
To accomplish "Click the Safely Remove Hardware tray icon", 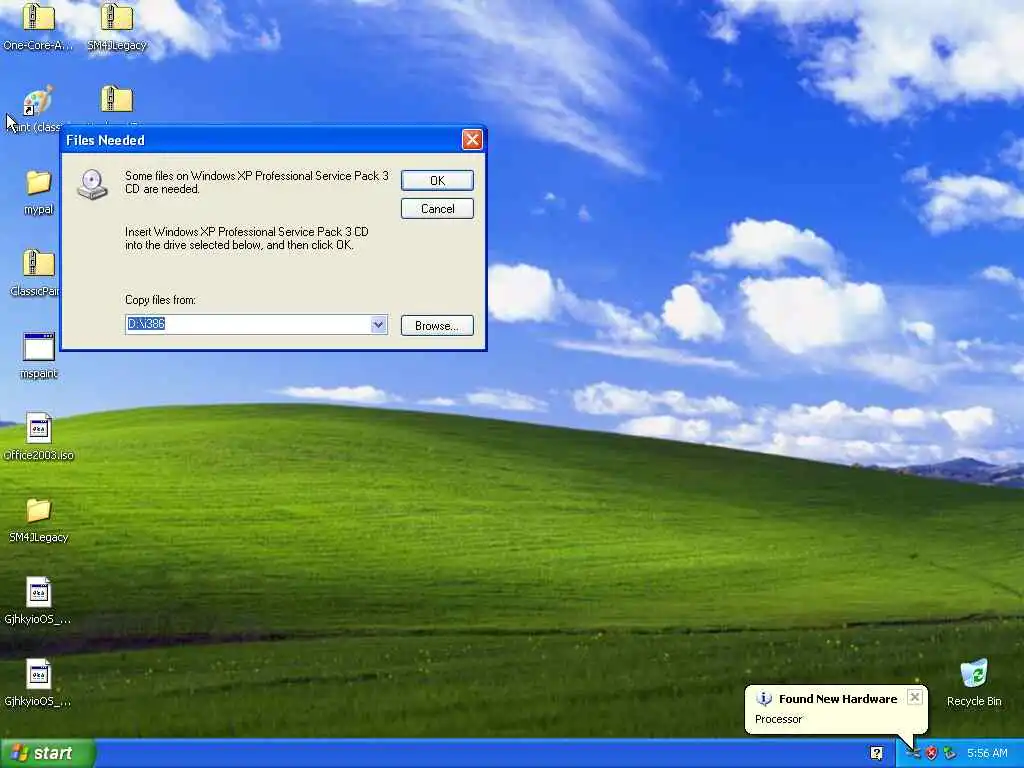I will tap(950, 753).
